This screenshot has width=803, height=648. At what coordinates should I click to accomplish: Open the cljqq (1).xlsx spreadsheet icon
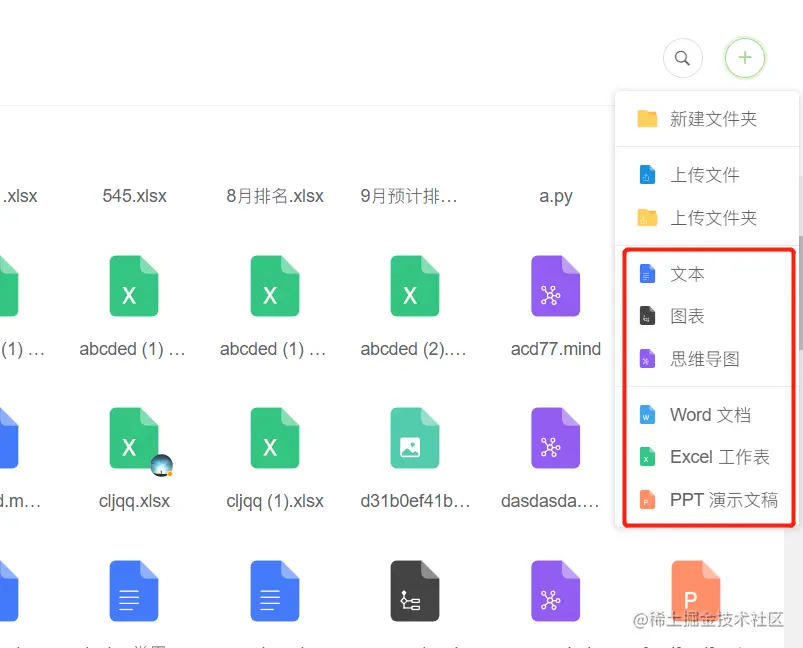[274, 438]
